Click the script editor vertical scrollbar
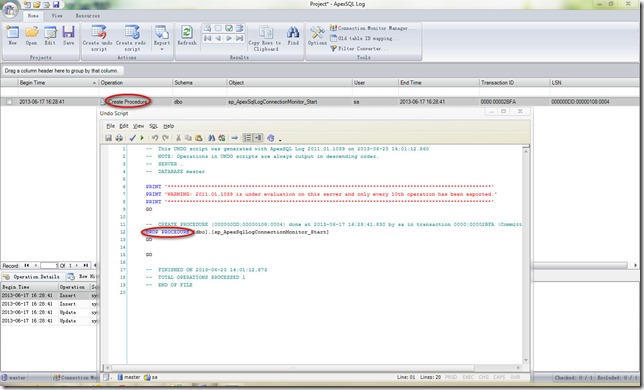 click(526, 255)
